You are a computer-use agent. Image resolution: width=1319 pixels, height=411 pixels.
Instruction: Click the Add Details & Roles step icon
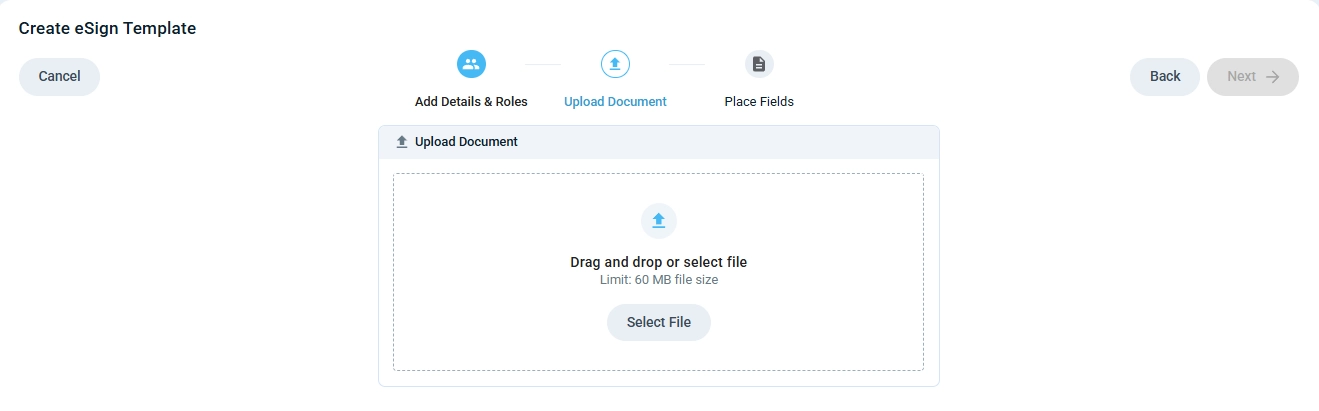(471, 64)
